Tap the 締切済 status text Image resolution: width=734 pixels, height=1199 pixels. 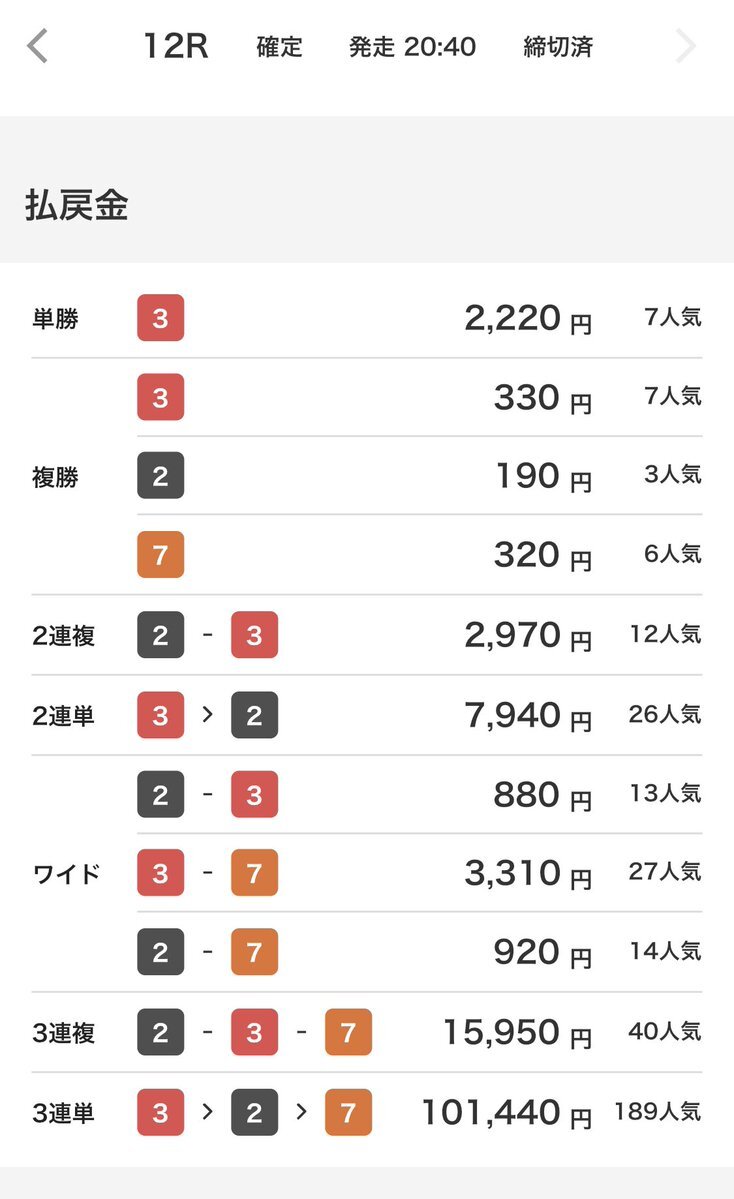tap(558, 47)
